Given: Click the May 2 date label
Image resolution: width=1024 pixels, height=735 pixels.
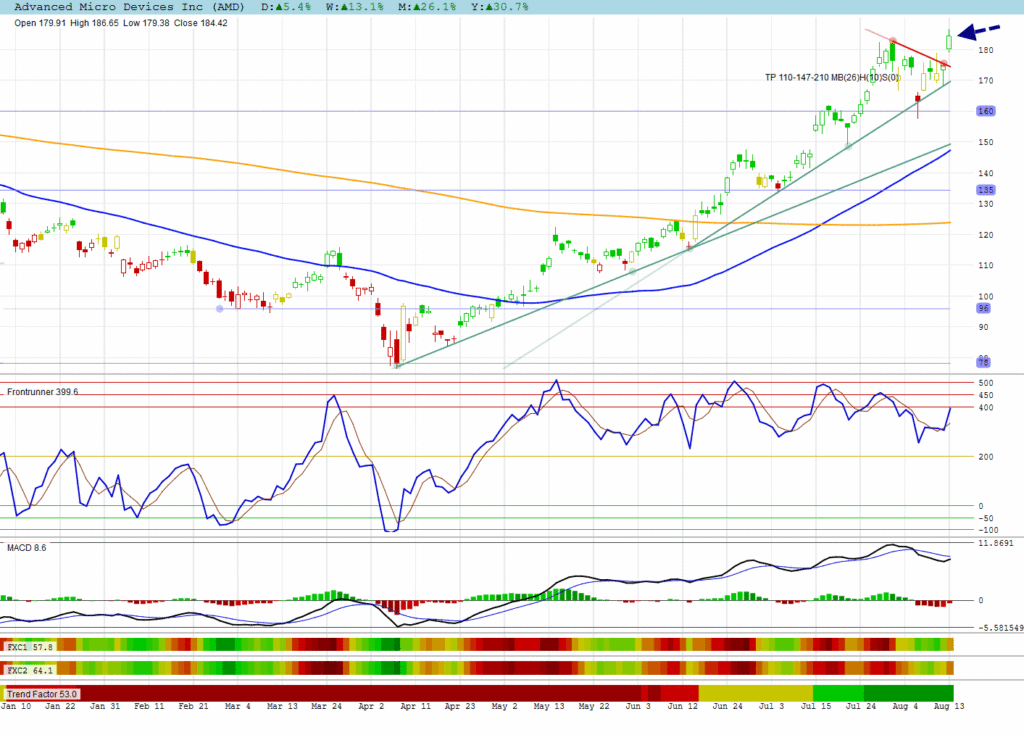Looking at the screenshot, I should click(x=505, y=706).
